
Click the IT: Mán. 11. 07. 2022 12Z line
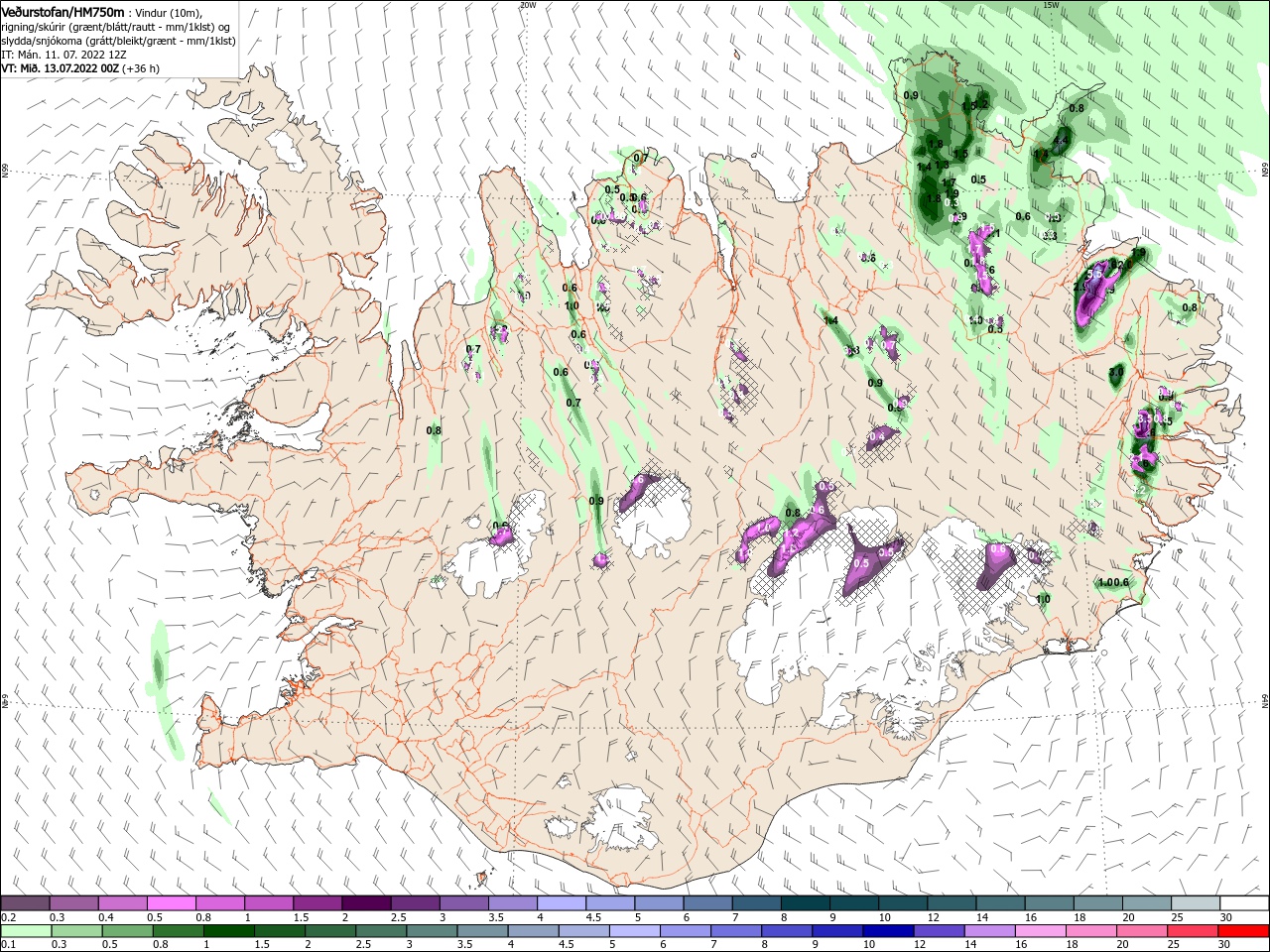63,55
